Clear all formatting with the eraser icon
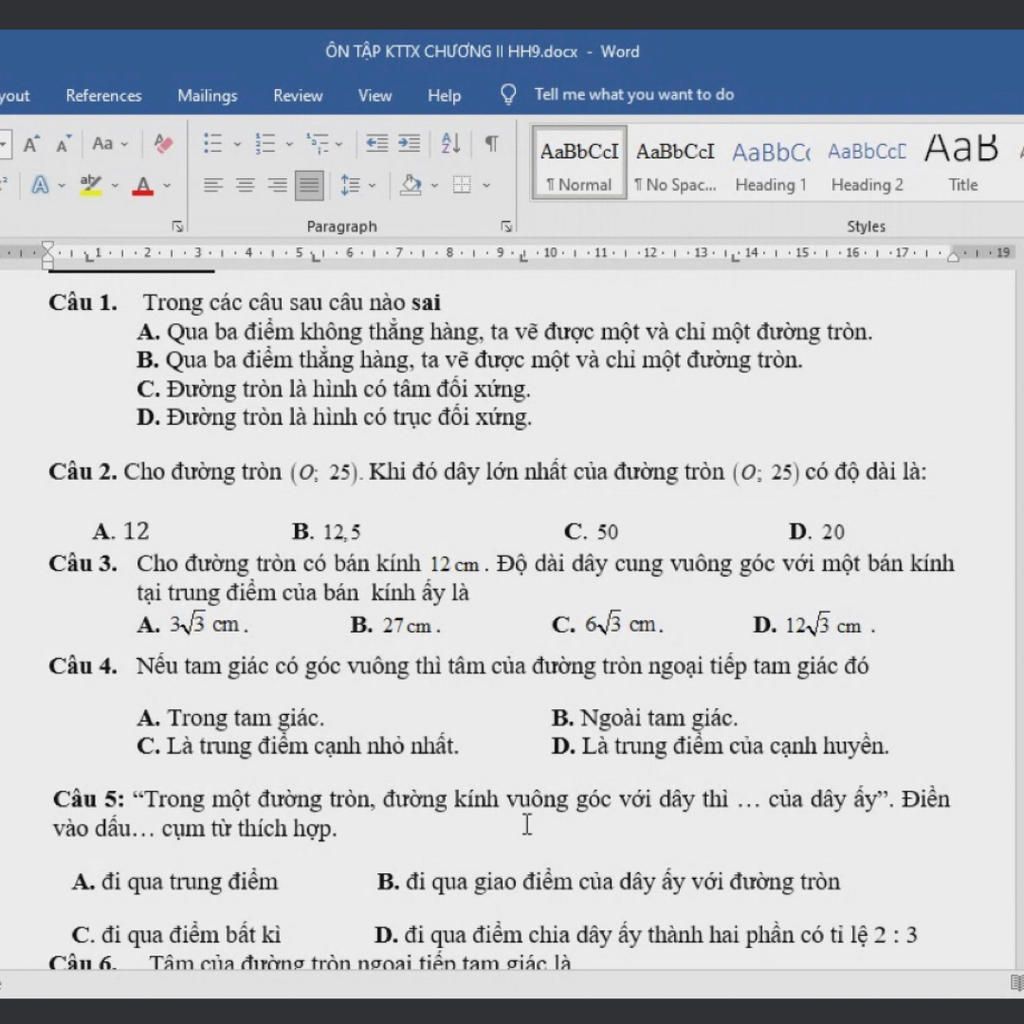Screen dimensions: 1024x1024 [163, 144]
